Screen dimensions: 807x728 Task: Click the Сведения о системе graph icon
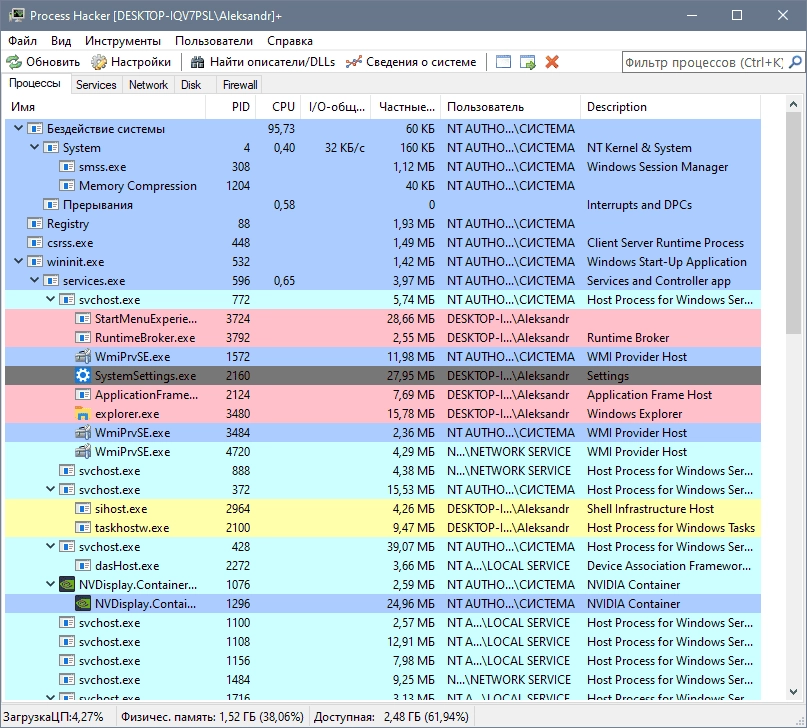click(354, 62)
